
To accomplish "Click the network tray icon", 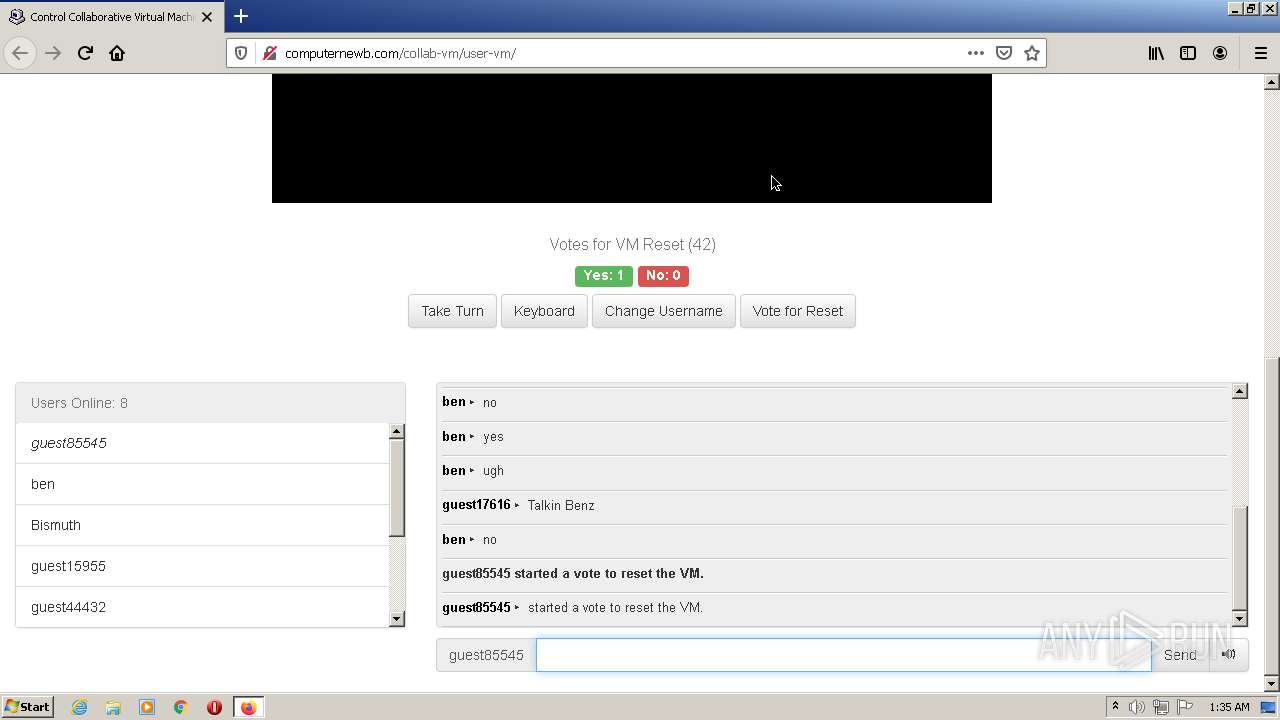I will 1160,707.
